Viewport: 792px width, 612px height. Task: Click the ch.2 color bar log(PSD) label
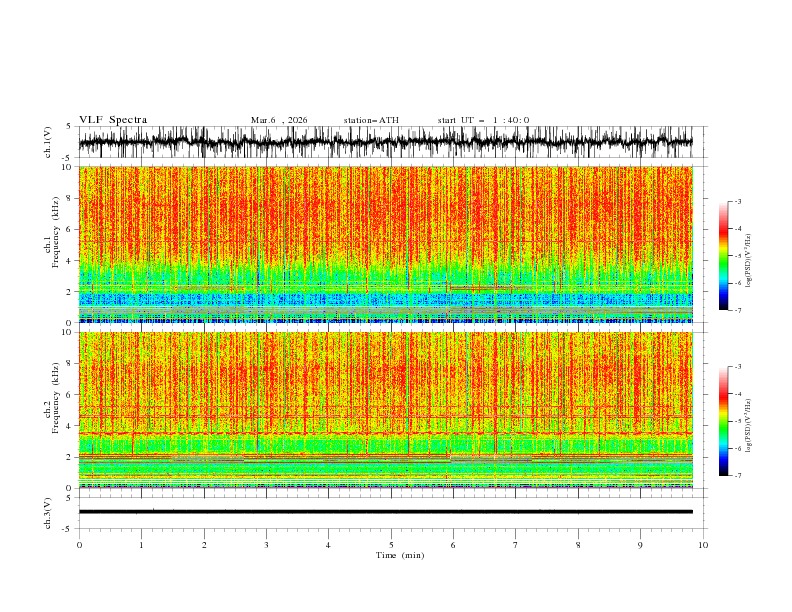[x=748, y=426]
